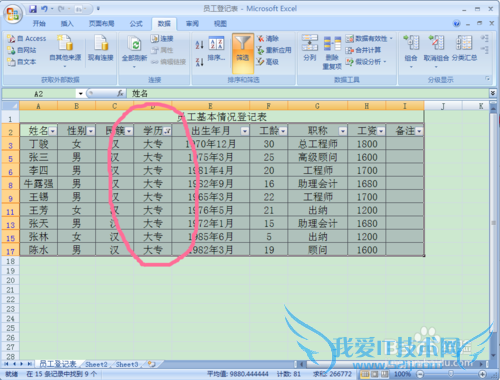
Task: Open filter dropdown for 职称 column
Action: (x=343, y=131)
